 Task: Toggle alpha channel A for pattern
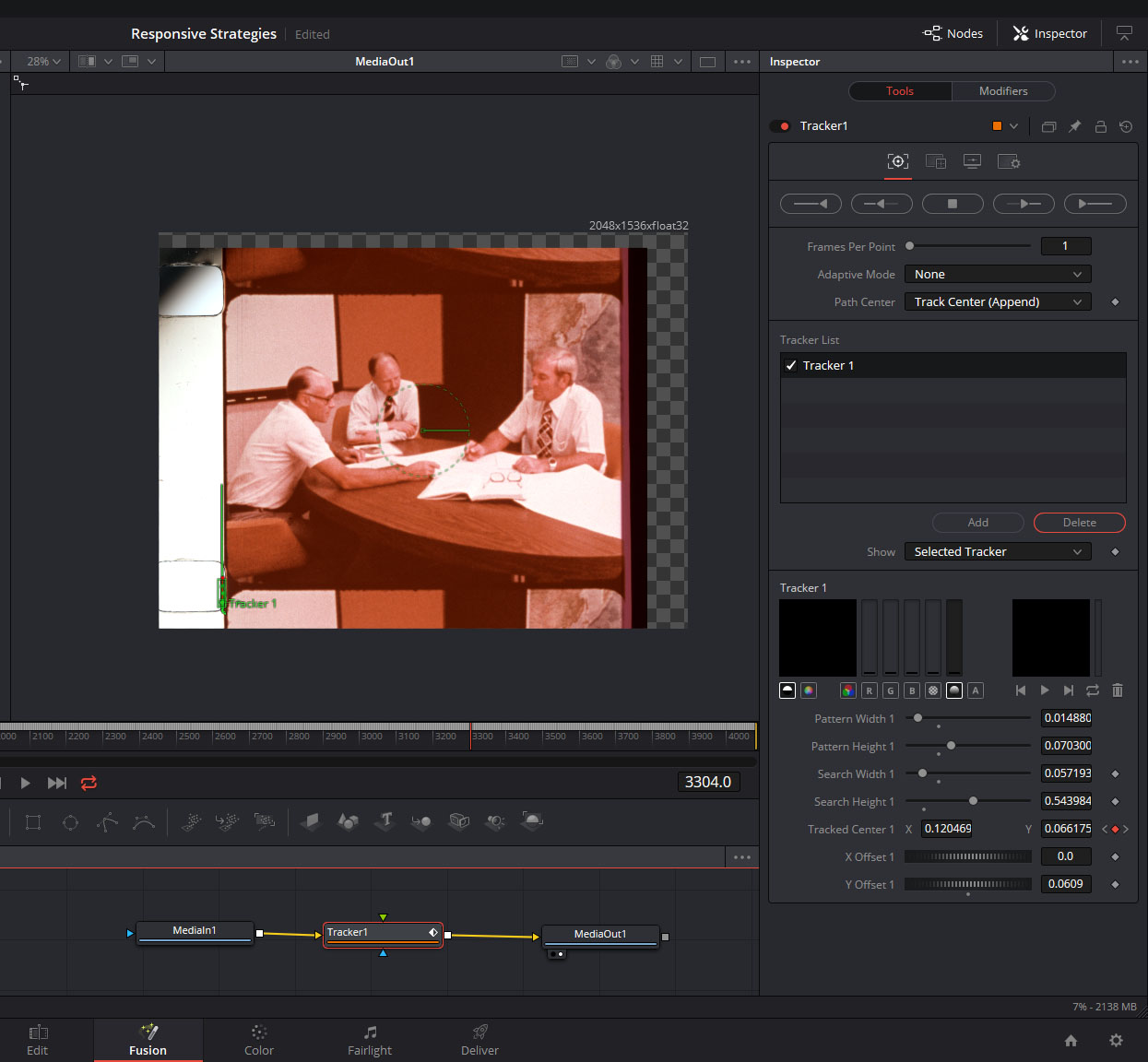click(x=976, y=690)
